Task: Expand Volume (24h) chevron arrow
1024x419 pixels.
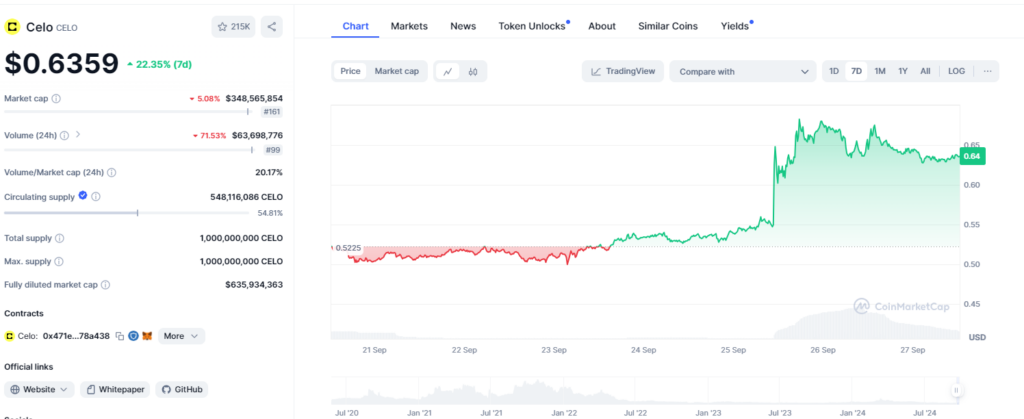Action: click(x=78, y=135)
